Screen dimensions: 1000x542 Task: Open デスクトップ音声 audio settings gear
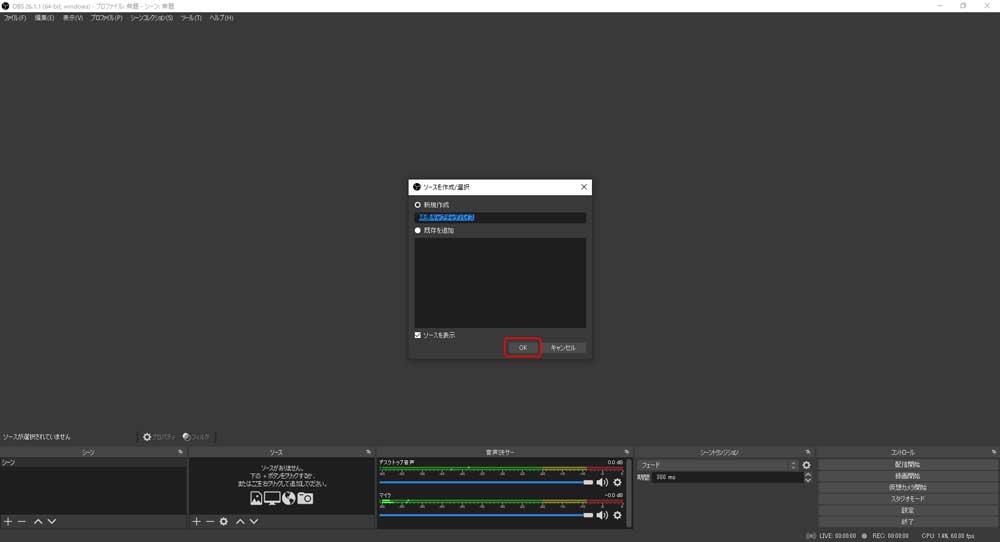(x=617, y=483)
